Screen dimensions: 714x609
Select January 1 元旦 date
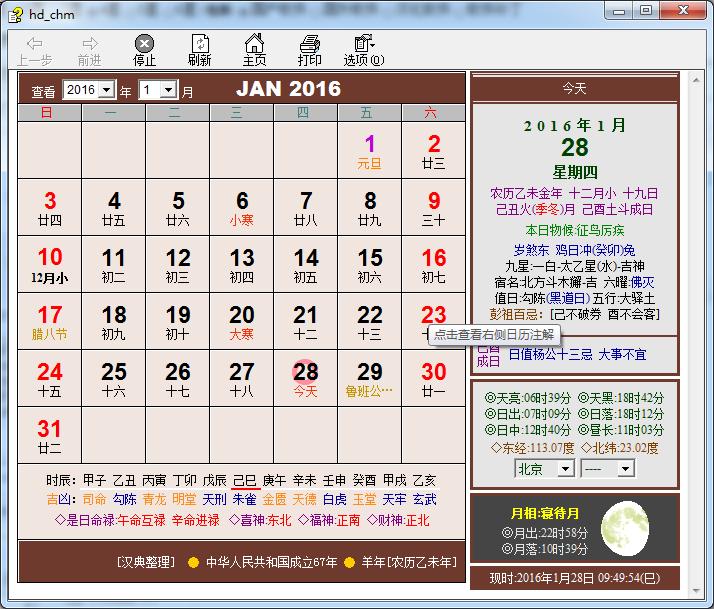(x=369, y=150)
